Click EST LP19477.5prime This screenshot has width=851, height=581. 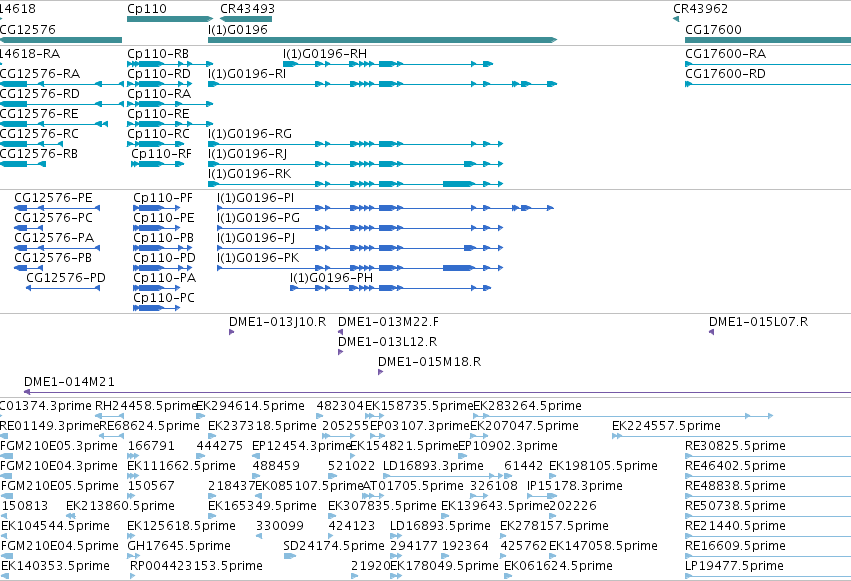(x=768, y=576)
